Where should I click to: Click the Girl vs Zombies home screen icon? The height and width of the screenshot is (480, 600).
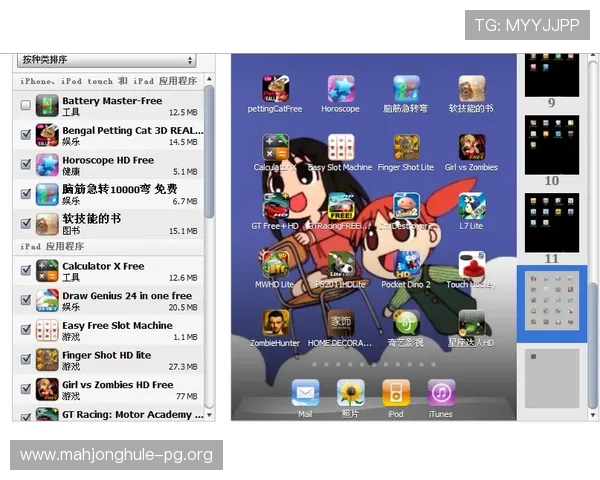click(471, 148)
